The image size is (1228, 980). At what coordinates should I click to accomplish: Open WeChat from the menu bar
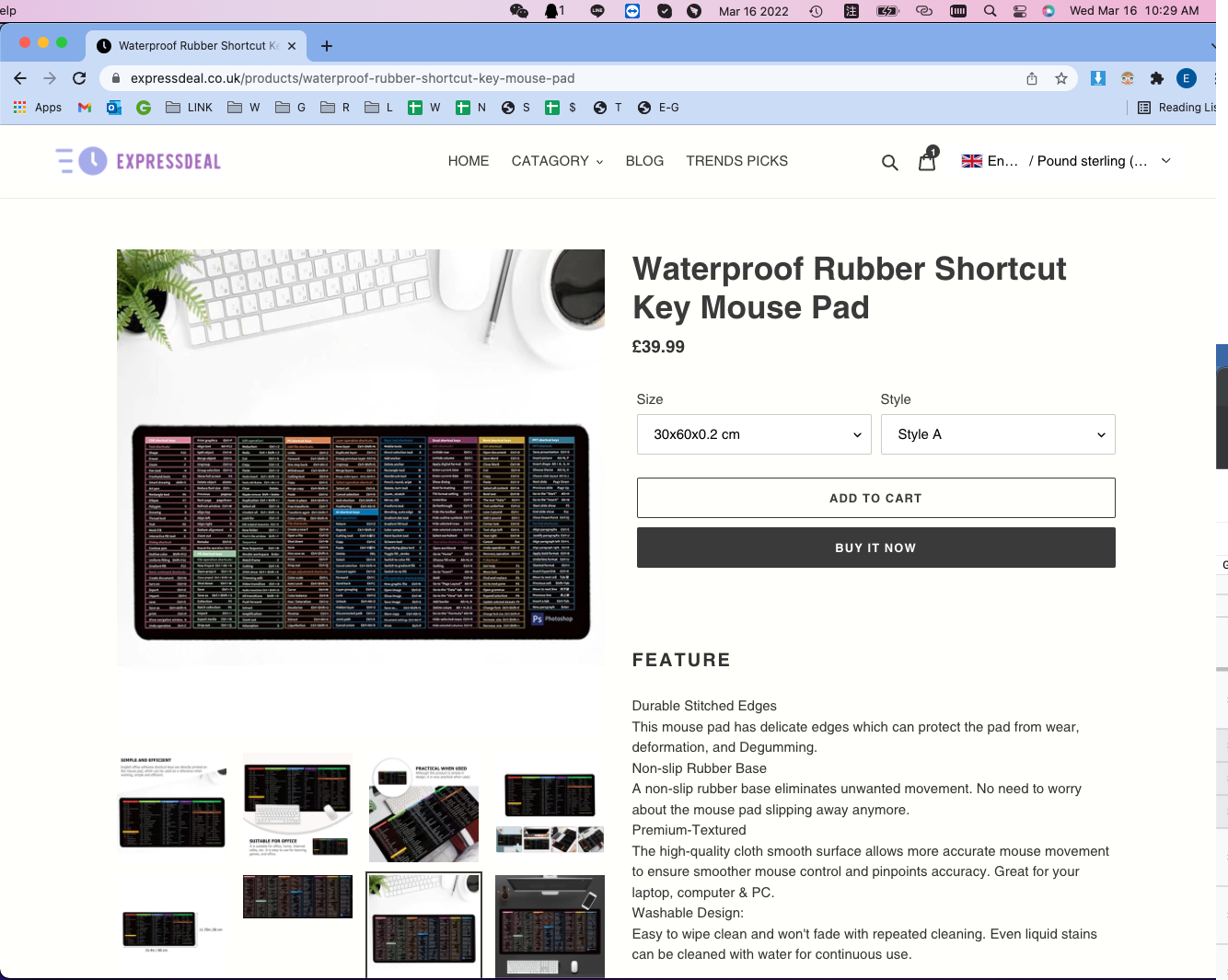(519, 11)
